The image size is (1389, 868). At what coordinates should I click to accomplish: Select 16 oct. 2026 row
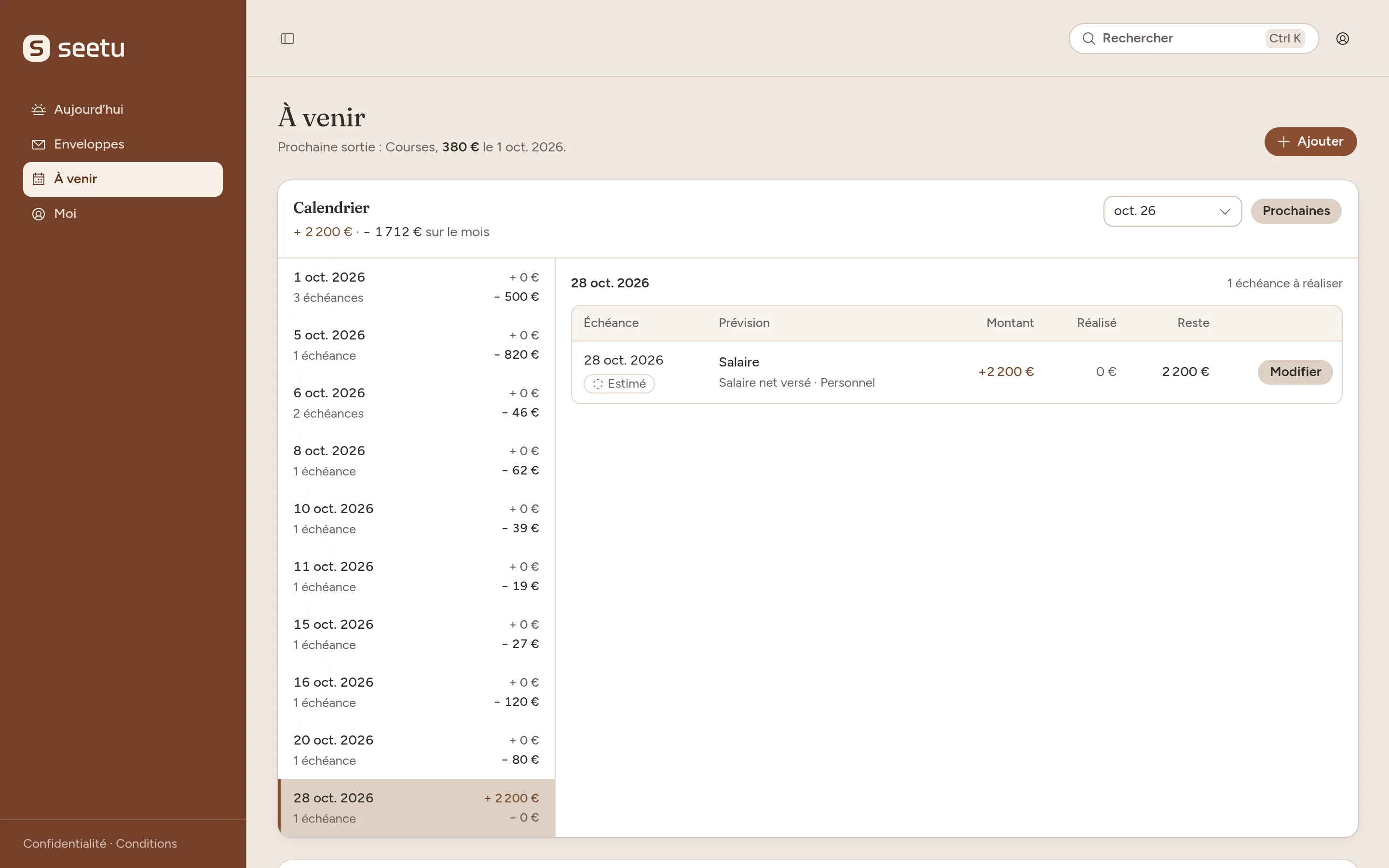(416, 693)
